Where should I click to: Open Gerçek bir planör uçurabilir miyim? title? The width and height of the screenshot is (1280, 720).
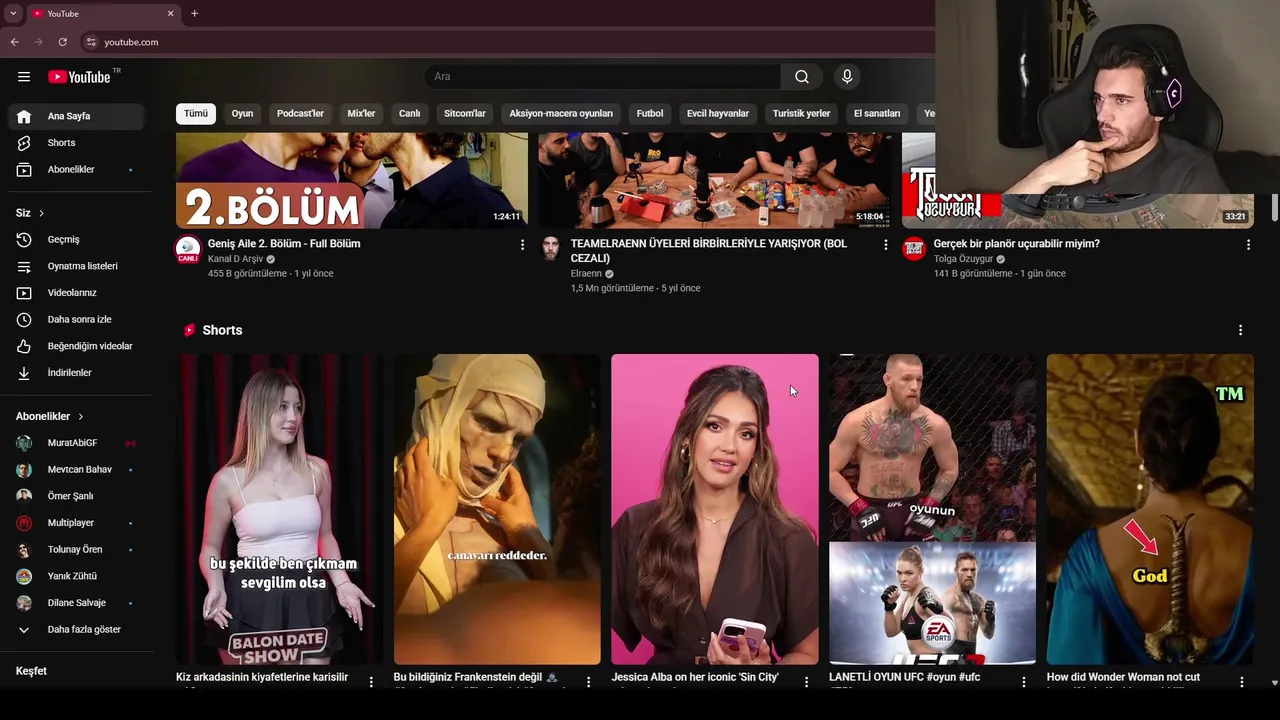[1016, 244]
